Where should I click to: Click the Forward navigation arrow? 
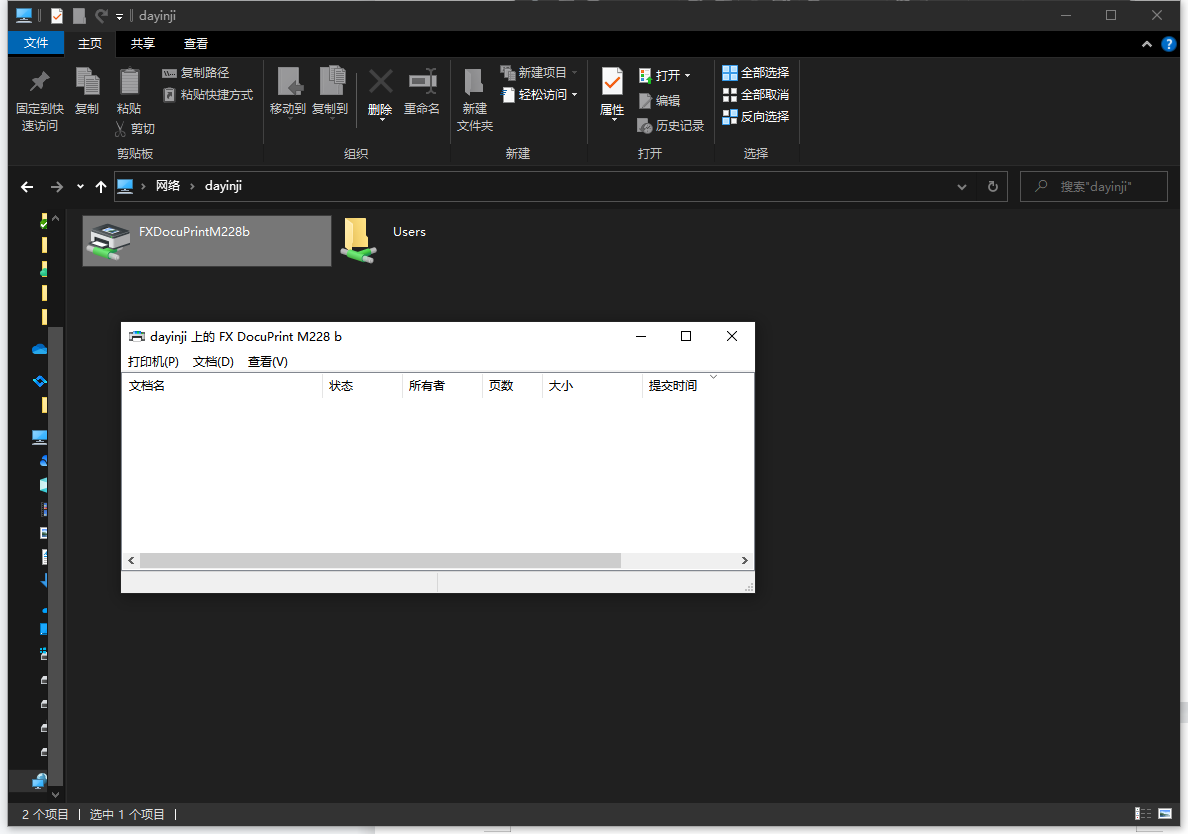[x=56, y=186]
